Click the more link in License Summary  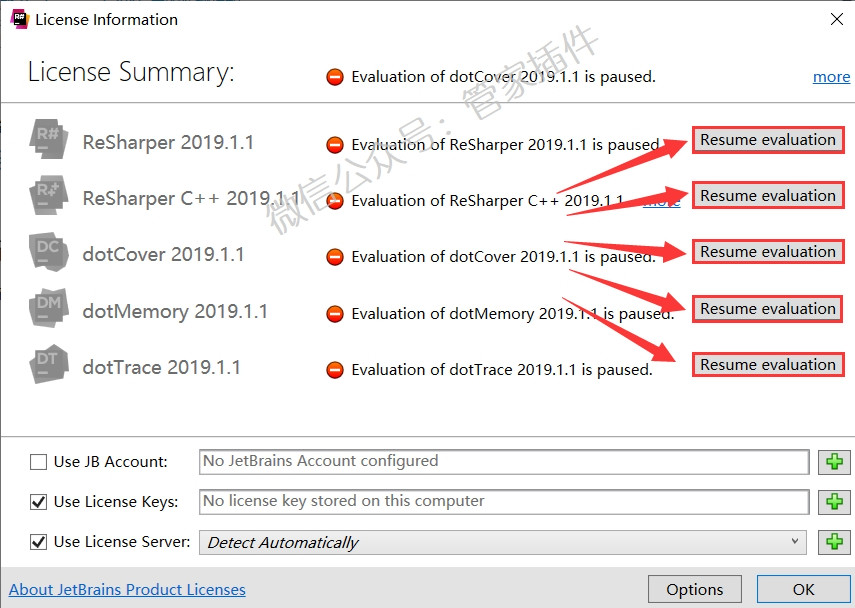click(831, 77)
